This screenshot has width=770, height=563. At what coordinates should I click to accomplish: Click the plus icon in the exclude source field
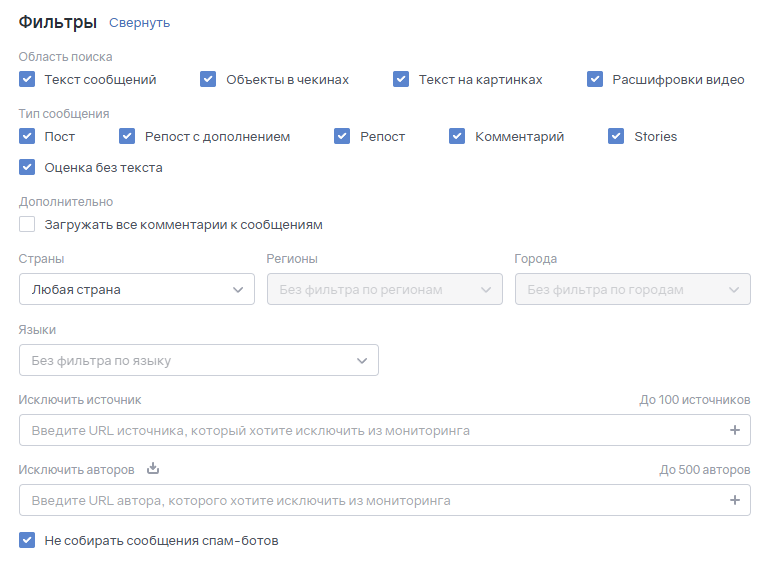pyautogui.click(x=735, y=430)
